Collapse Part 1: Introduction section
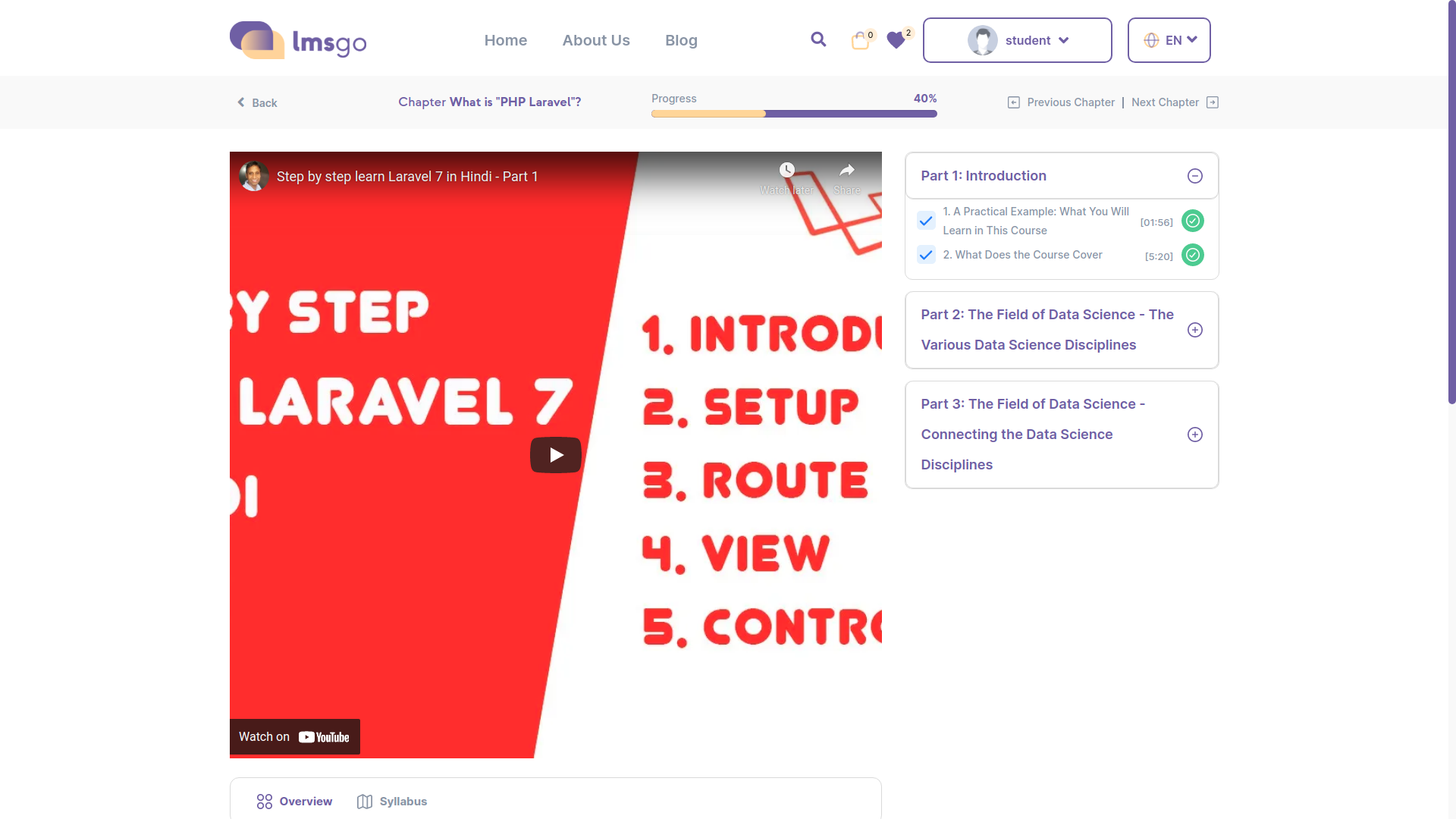This screenshot has height=819, width=1456. pyautogui.click(x=1195, y=176)
